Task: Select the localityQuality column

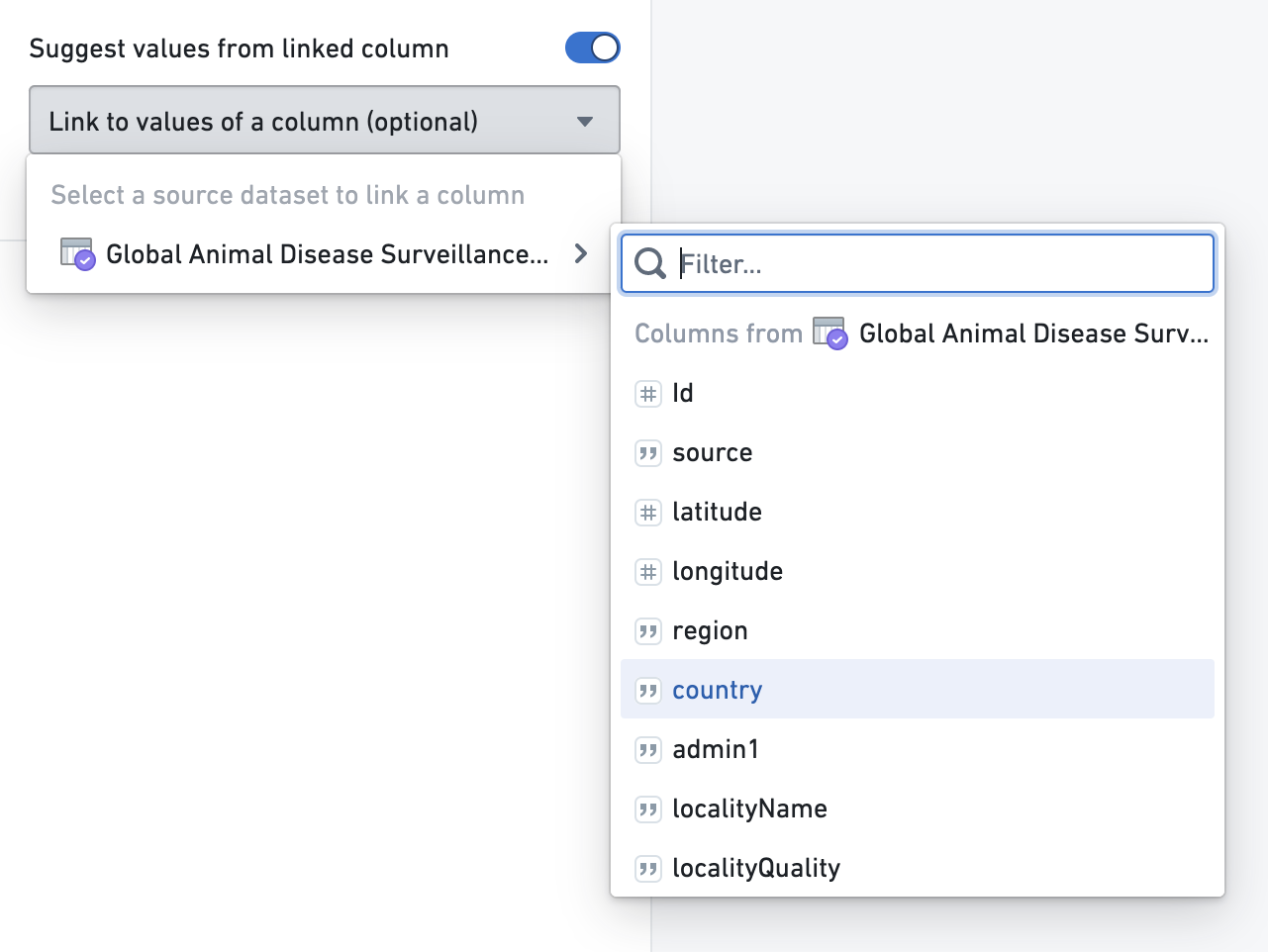Action: pos(918,868)
